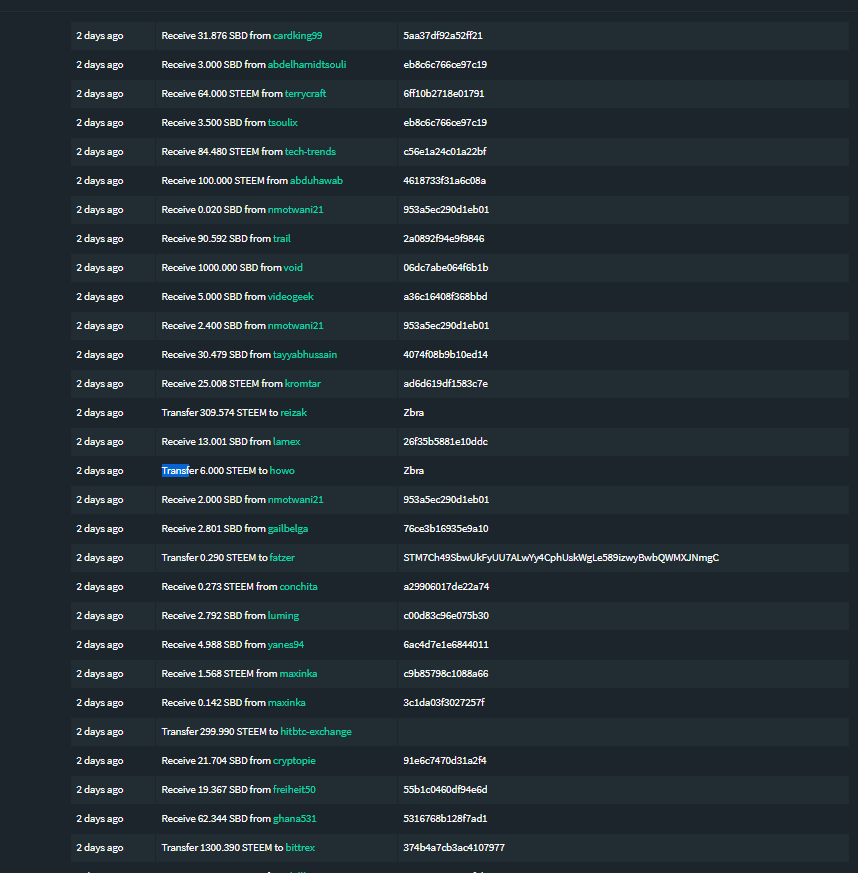Visit the lamex profile link
Viewport: 858px width, 873px height.
click(287, 441)
